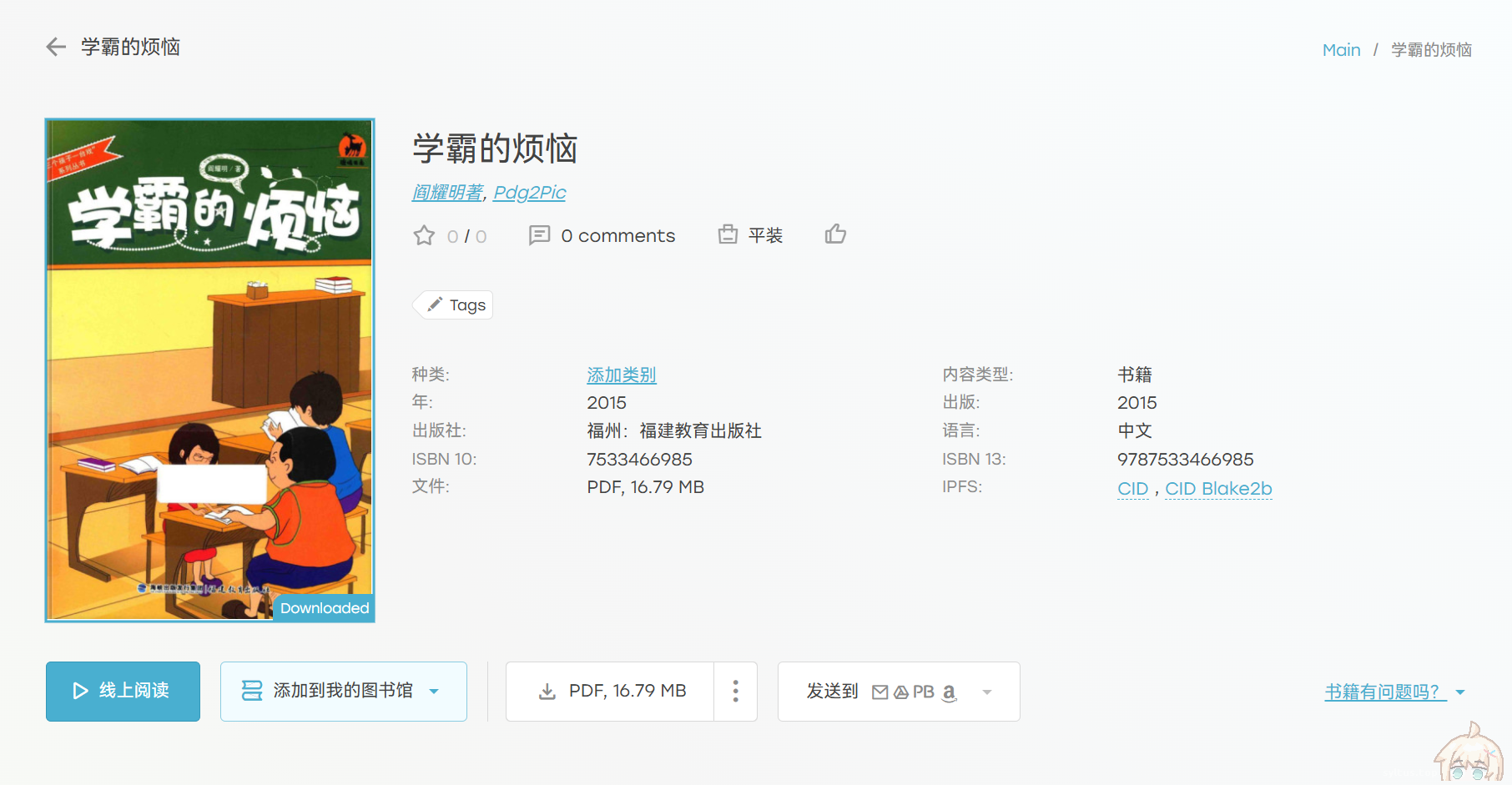
Task: Click the thumbs-up recommend icon
Action: (835, 234)
